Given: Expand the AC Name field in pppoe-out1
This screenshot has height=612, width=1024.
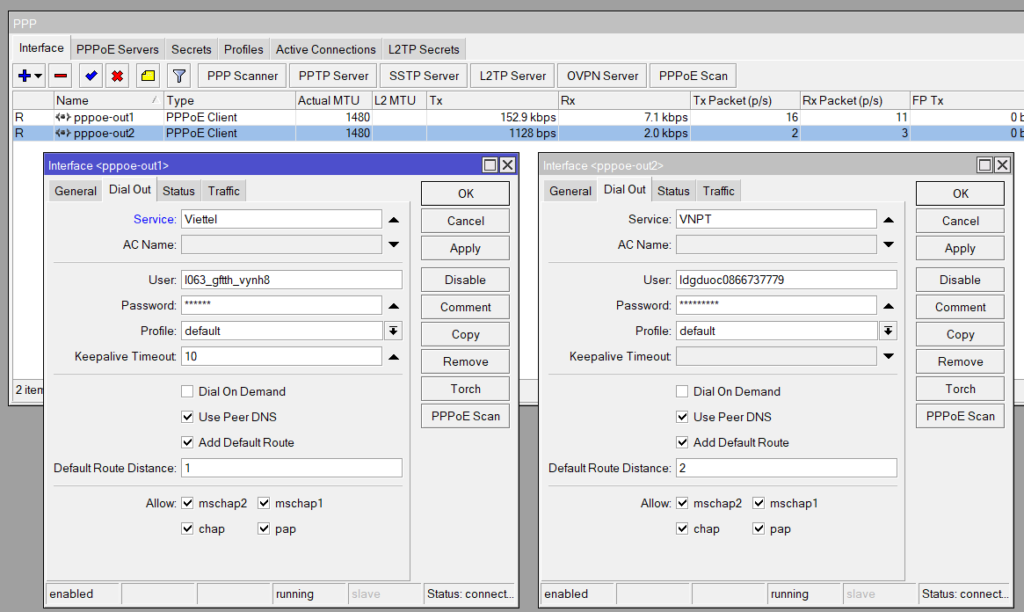Looking at the screenshot, I should pos(393,245).
